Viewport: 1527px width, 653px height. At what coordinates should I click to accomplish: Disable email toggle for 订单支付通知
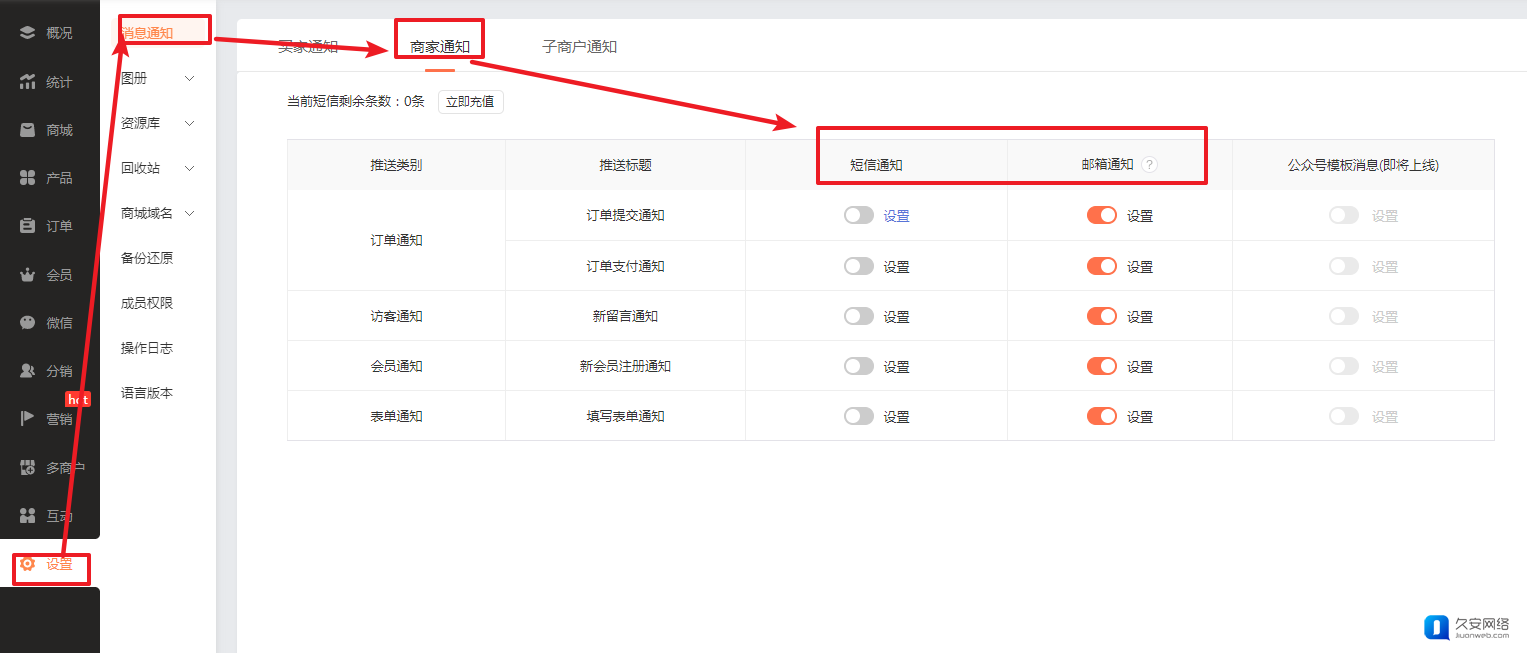click(1101, 266)
